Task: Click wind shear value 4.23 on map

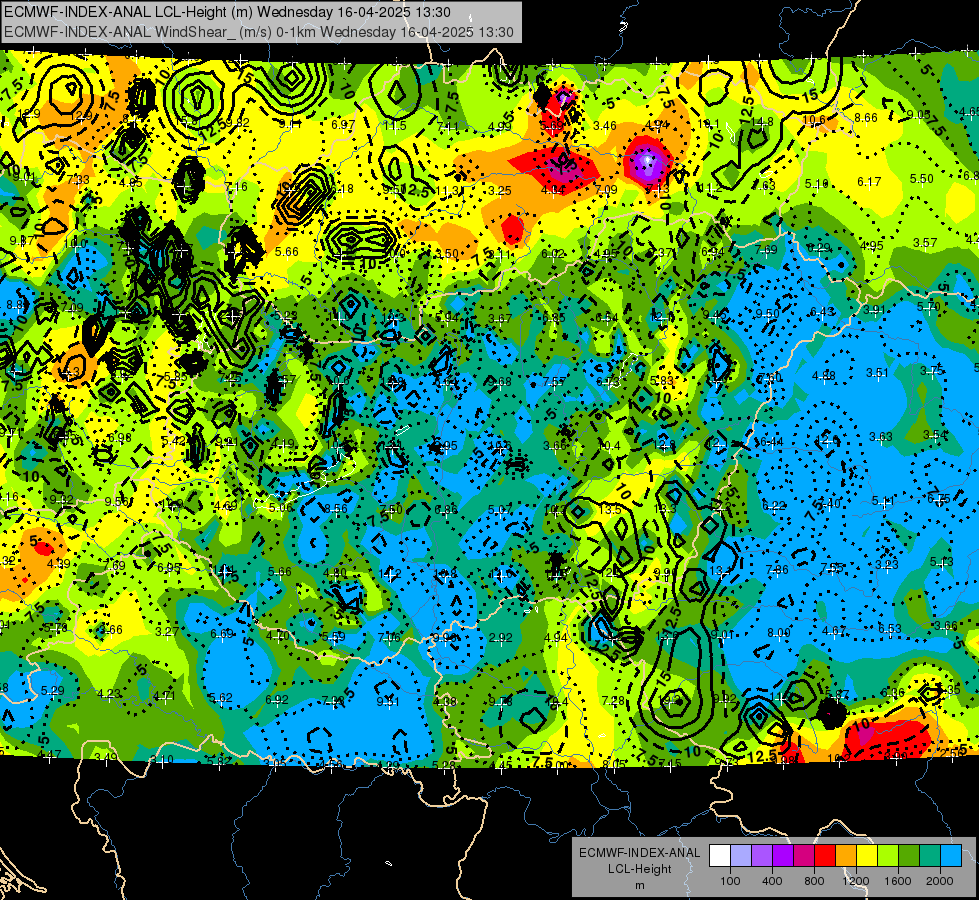Action: (x=109, y=694)
